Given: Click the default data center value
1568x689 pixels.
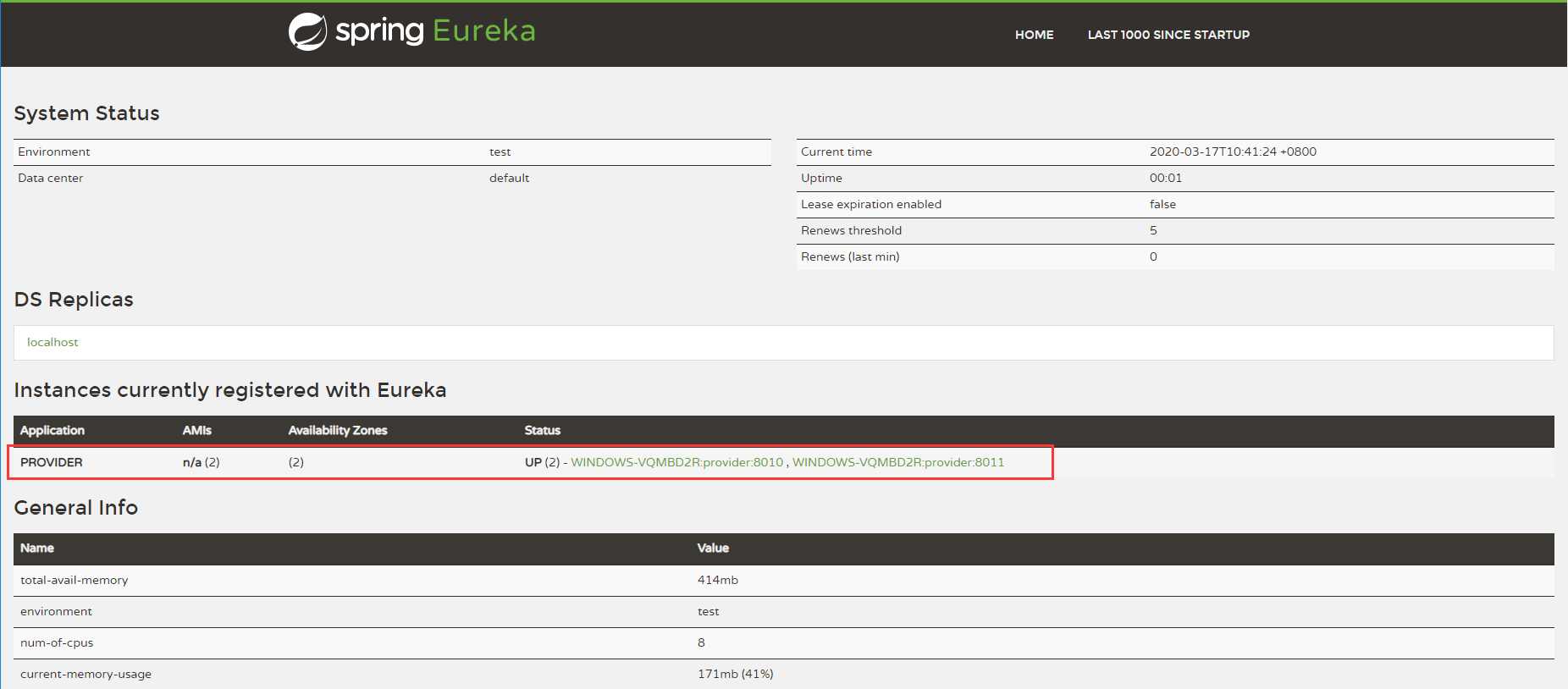Looking at the screenshot, I should (509, 178).
